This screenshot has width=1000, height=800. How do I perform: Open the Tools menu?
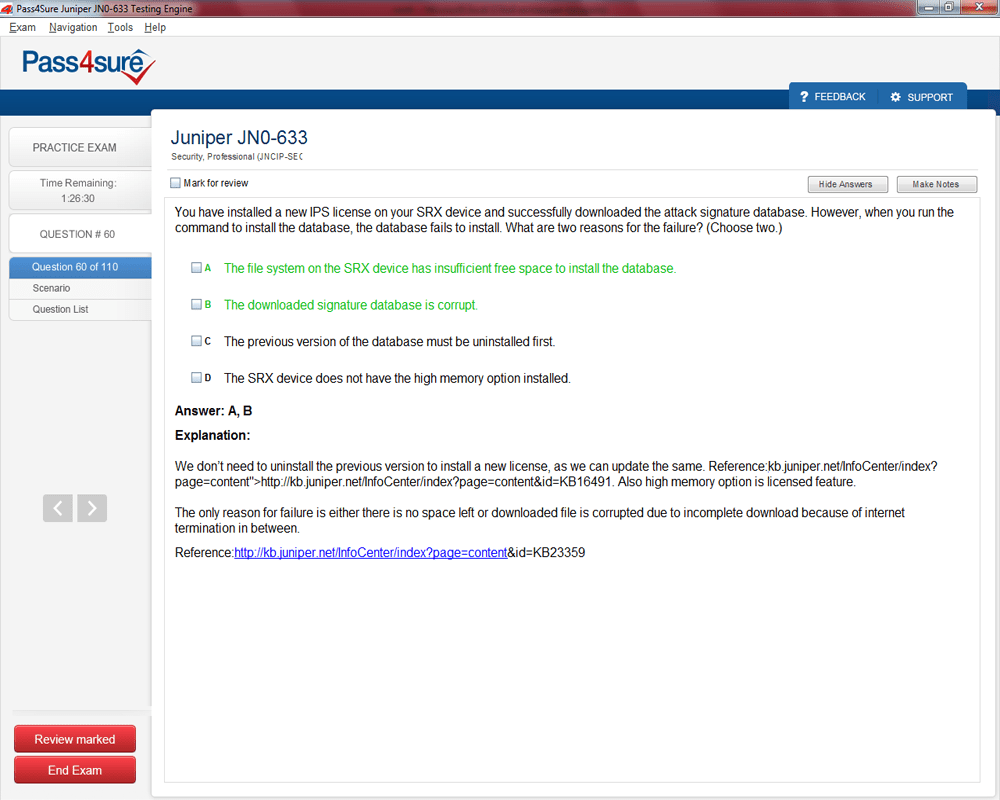point(120,27)
